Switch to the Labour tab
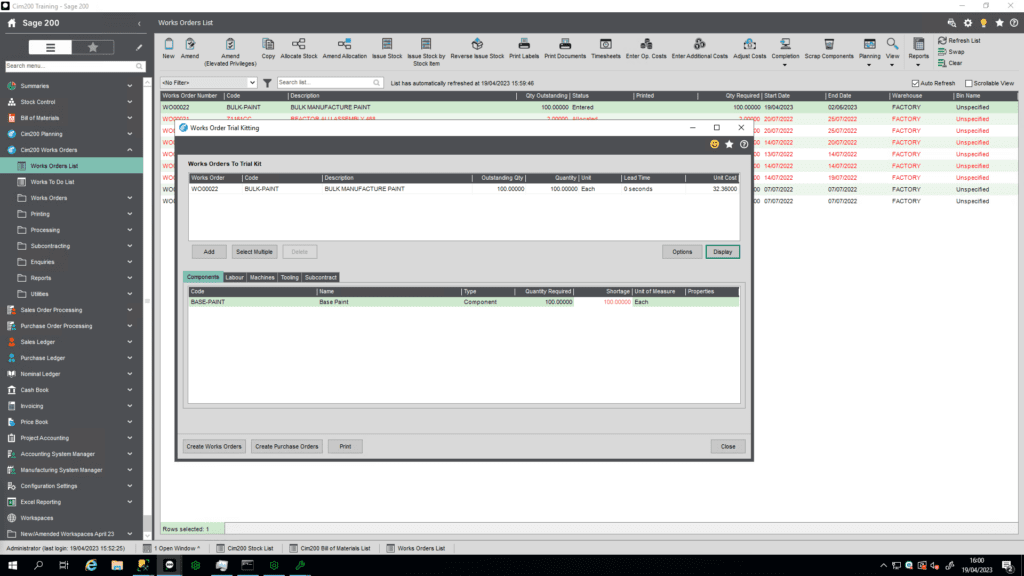1024x576 pixels. pyautogui.click(x=235, y=277)
